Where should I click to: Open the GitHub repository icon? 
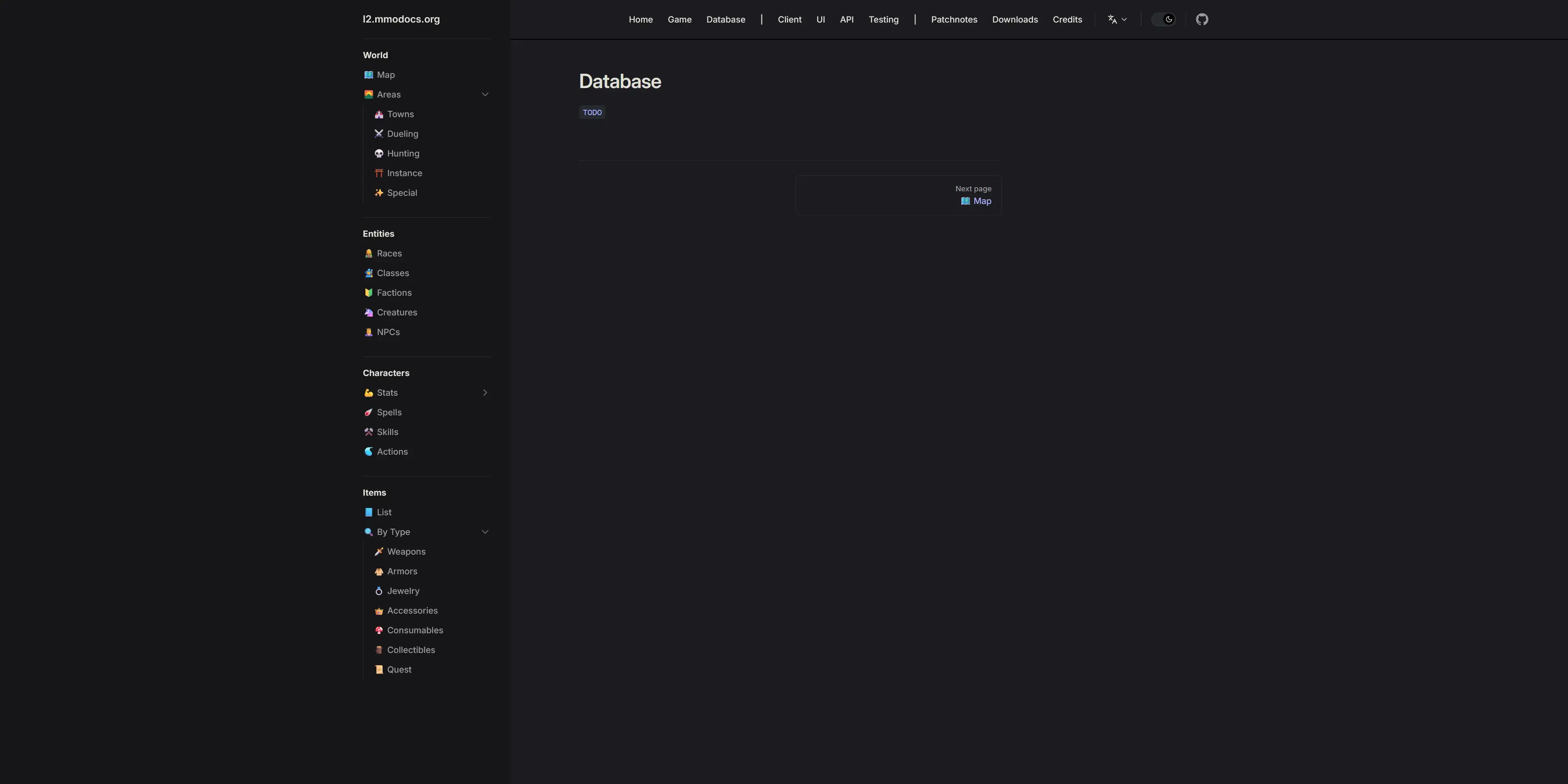[x=1201, y=20]
